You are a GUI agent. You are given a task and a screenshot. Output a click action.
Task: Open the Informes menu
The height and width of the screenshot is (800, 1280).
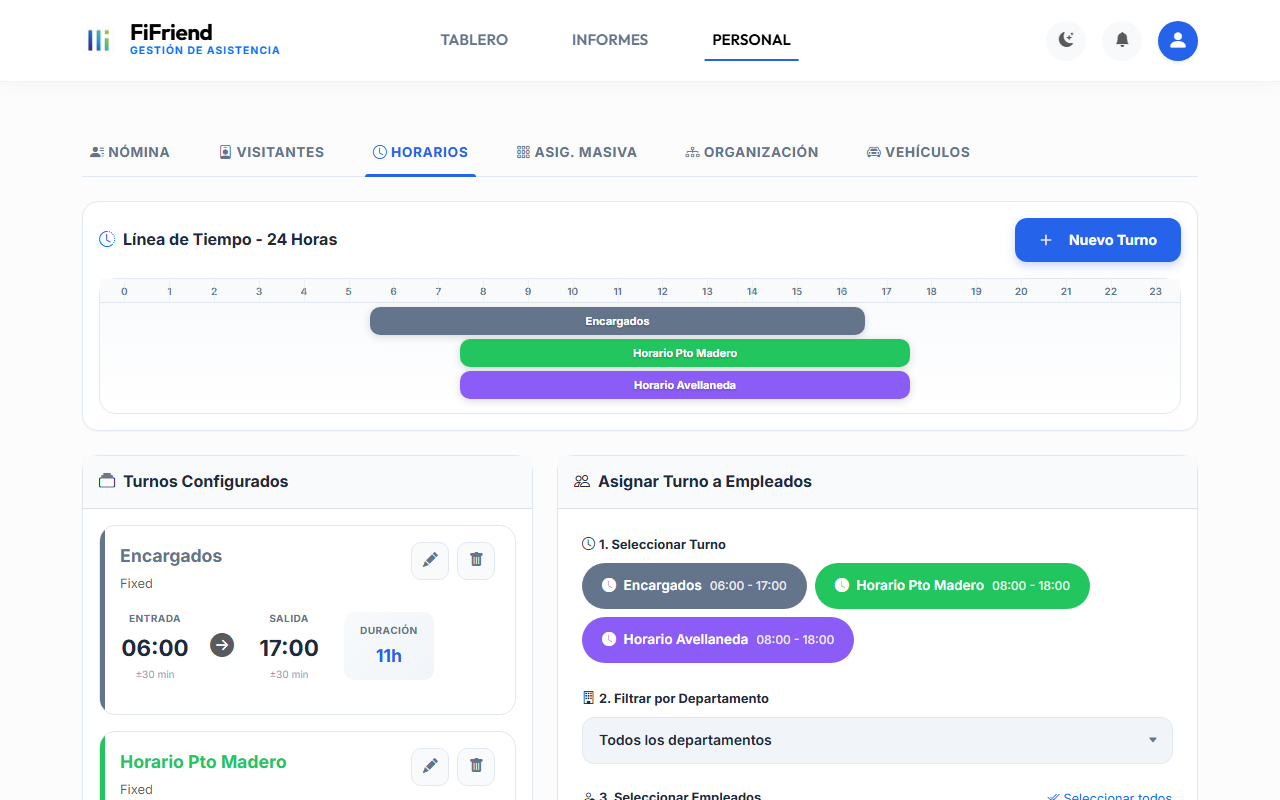tap(610, 40)
